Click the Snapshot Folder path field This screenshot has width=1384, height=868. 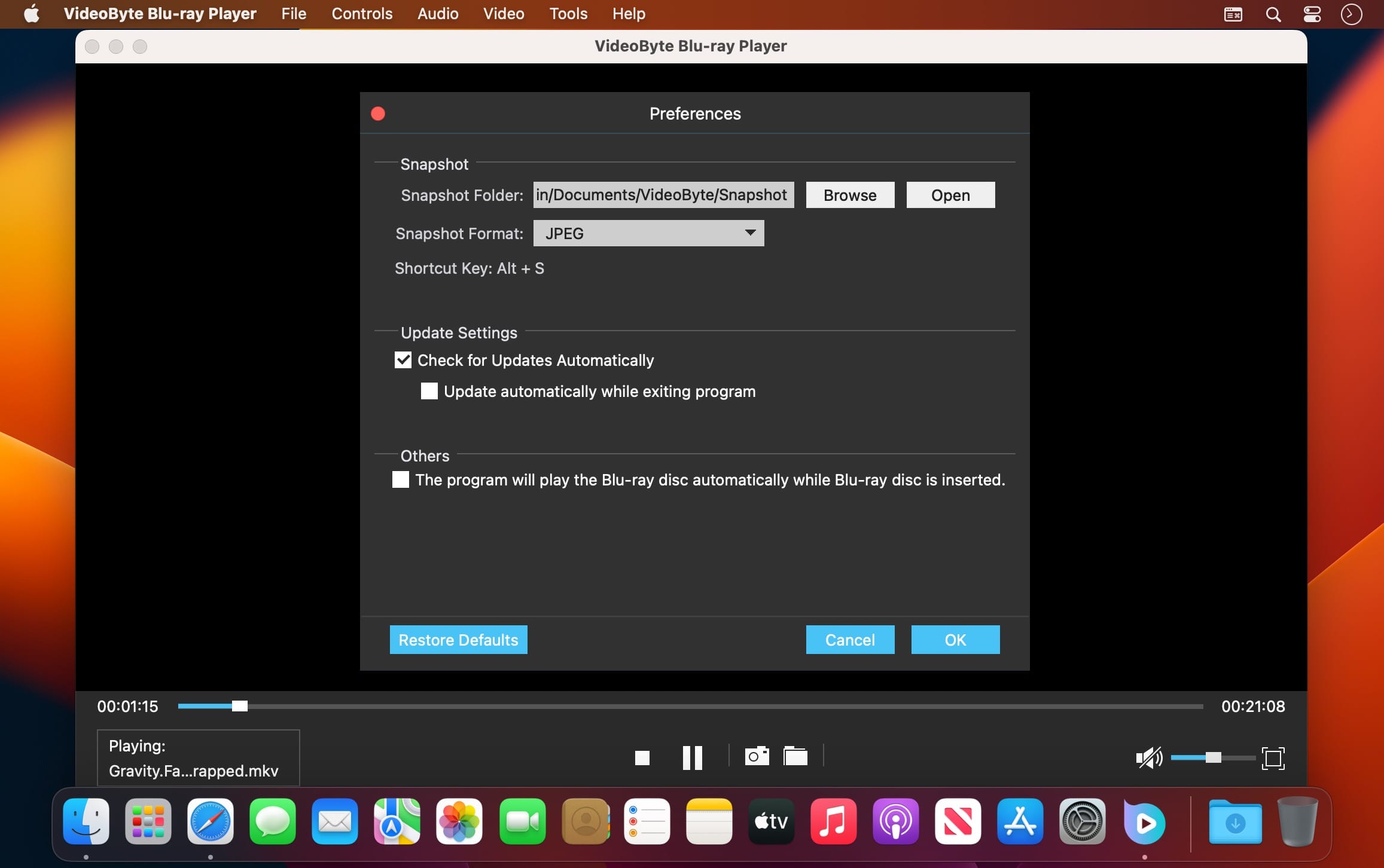(x=663, y=195)
